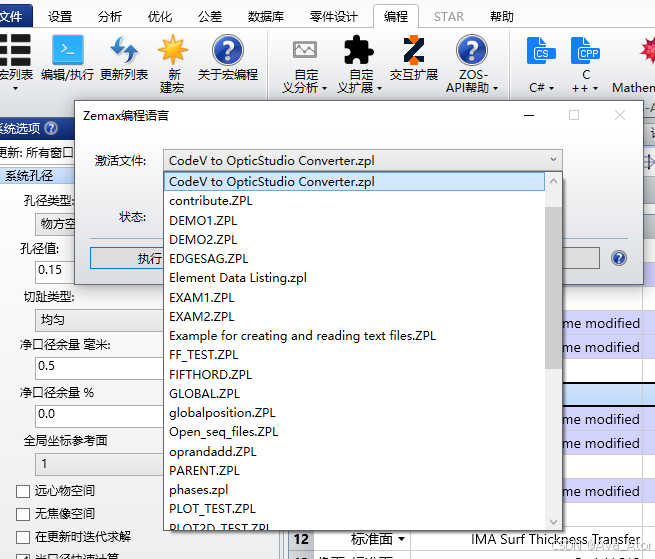Create a new macro with 新建宏
Image resolution: width=655 pixels, height=559 pixels.
click(x=173, y=50)
